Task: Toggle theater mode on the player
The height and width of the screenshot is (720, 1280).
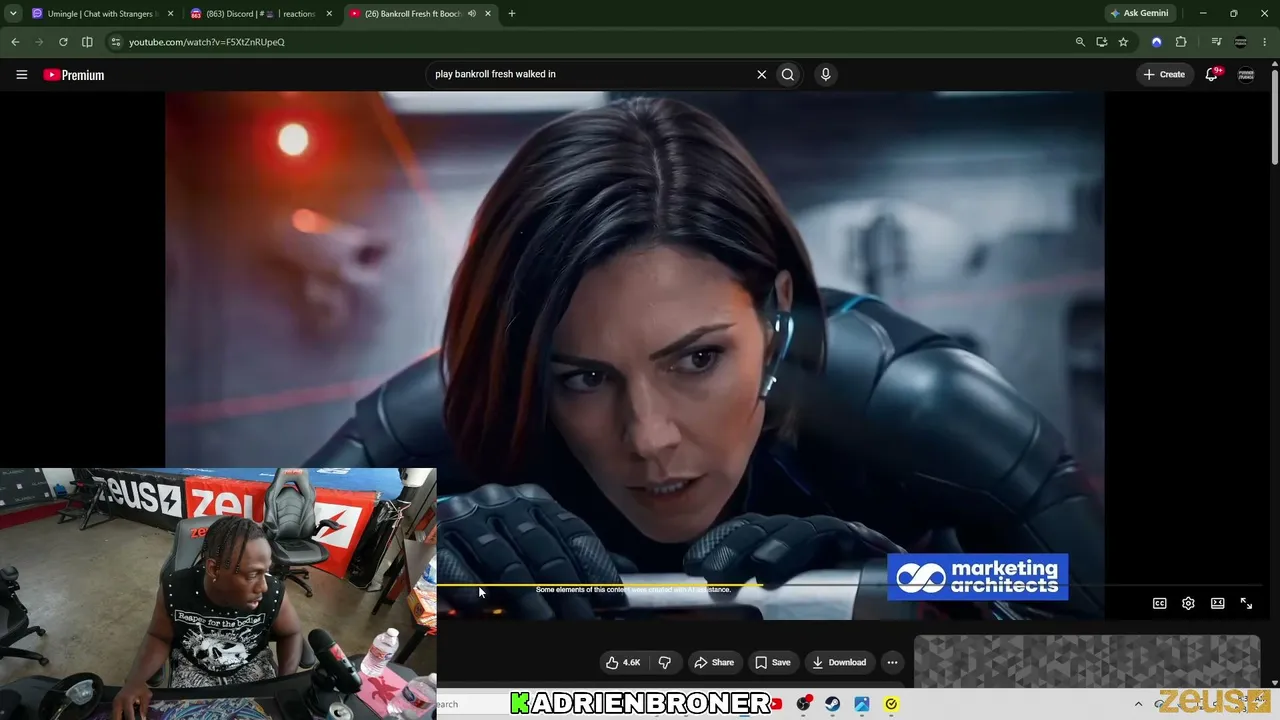Action: 1217,603
